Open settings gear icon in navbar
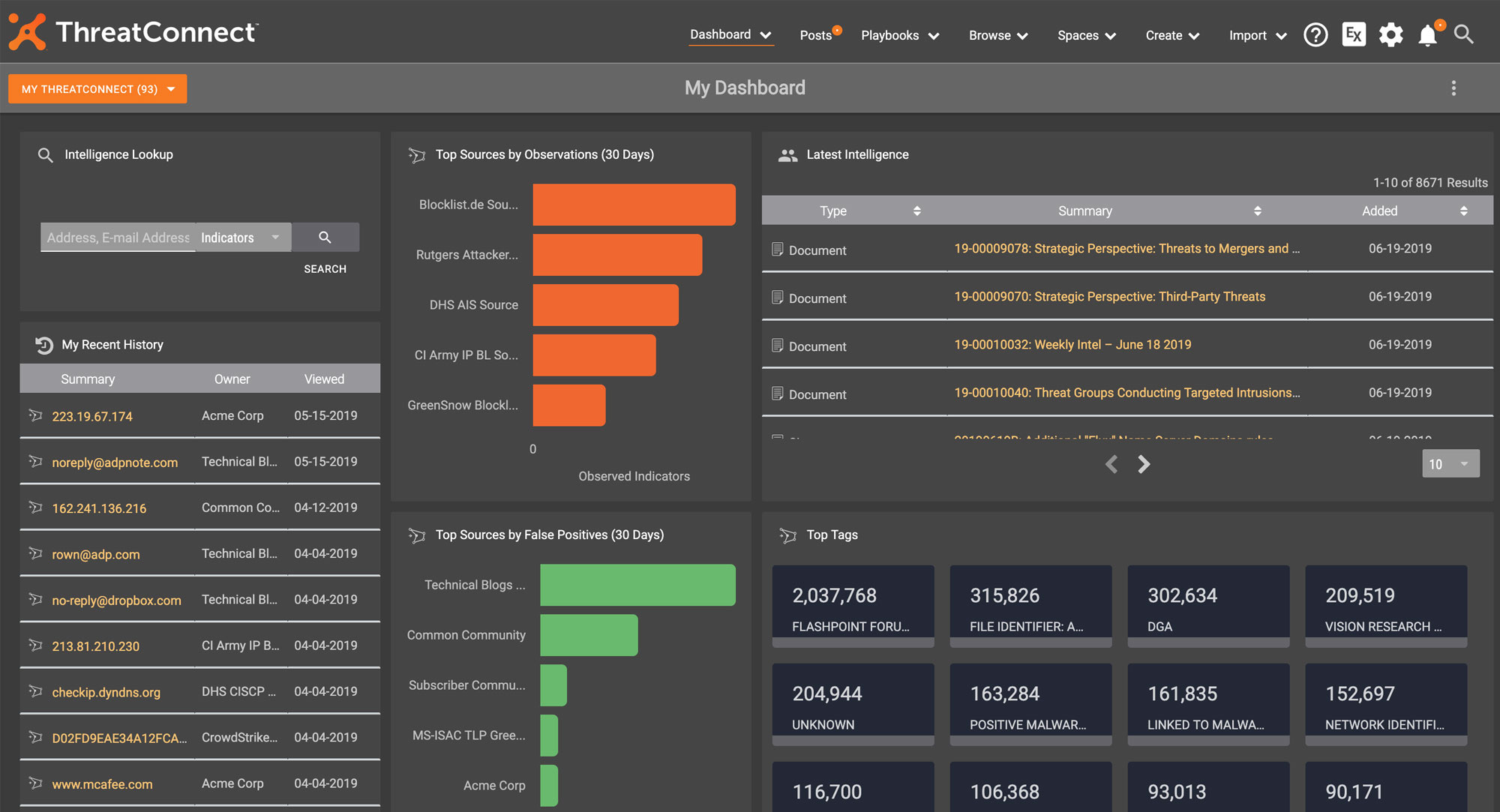The image size is (1500, 812). point(1391,34)
